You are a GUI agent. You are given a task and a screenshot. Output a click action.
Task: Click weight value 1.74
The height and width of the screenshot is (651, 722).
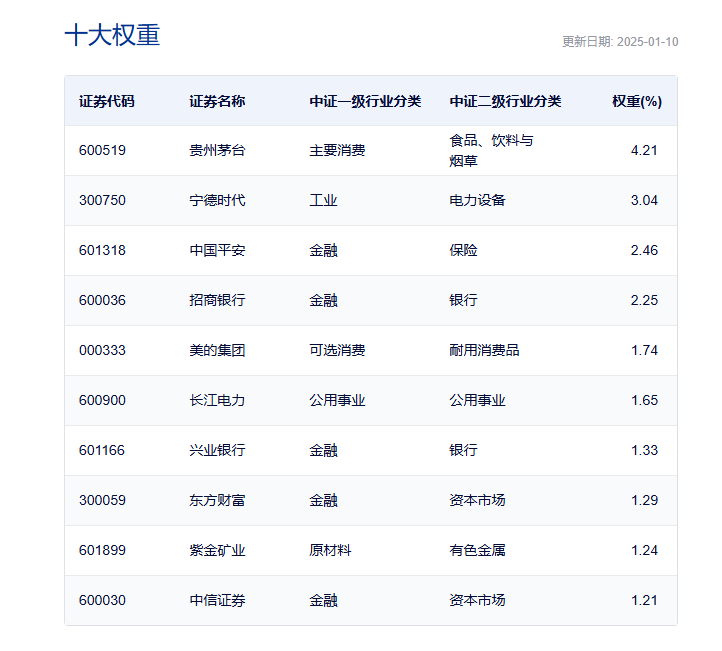[644, 350]
